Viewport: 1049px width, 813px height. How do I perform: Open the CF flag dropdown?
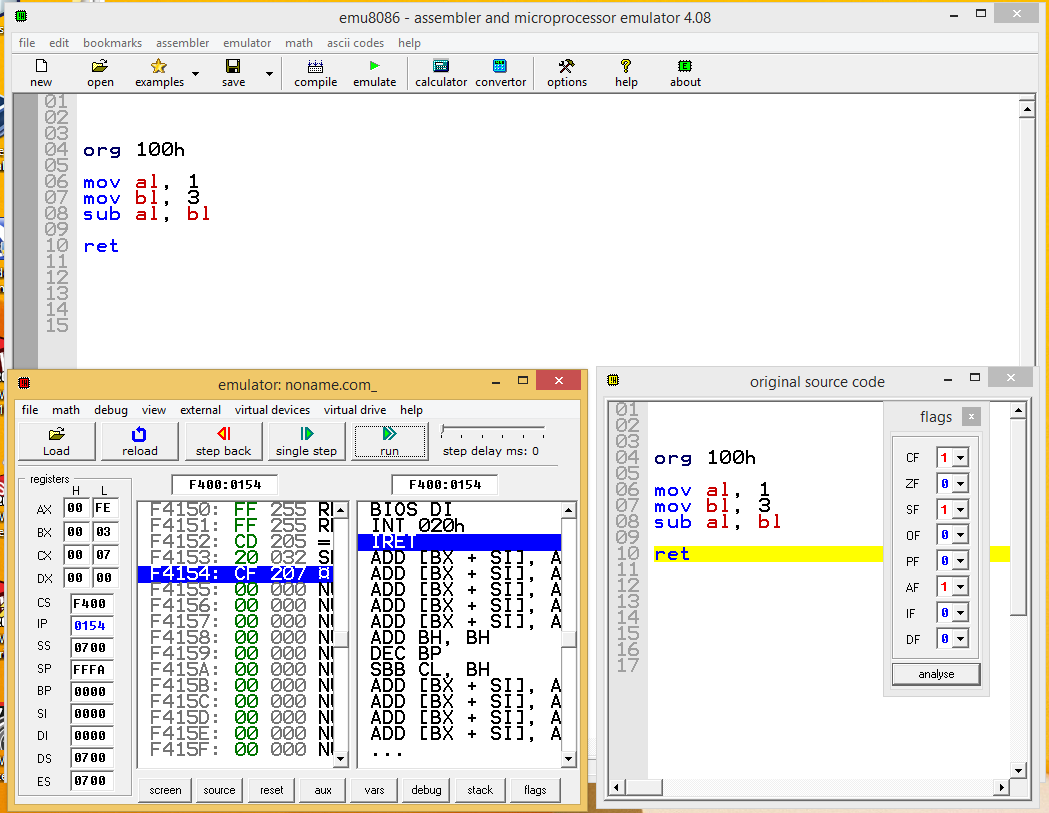click(x=961, y=458)
